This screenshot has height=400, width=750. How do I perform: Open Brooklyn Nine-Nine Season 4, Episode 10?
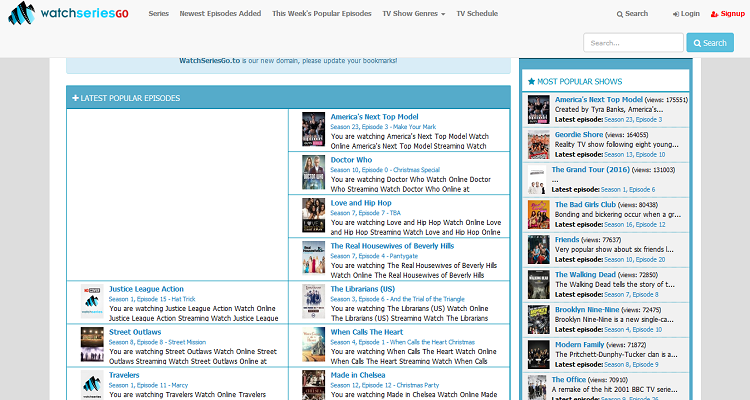pos(633,329)
